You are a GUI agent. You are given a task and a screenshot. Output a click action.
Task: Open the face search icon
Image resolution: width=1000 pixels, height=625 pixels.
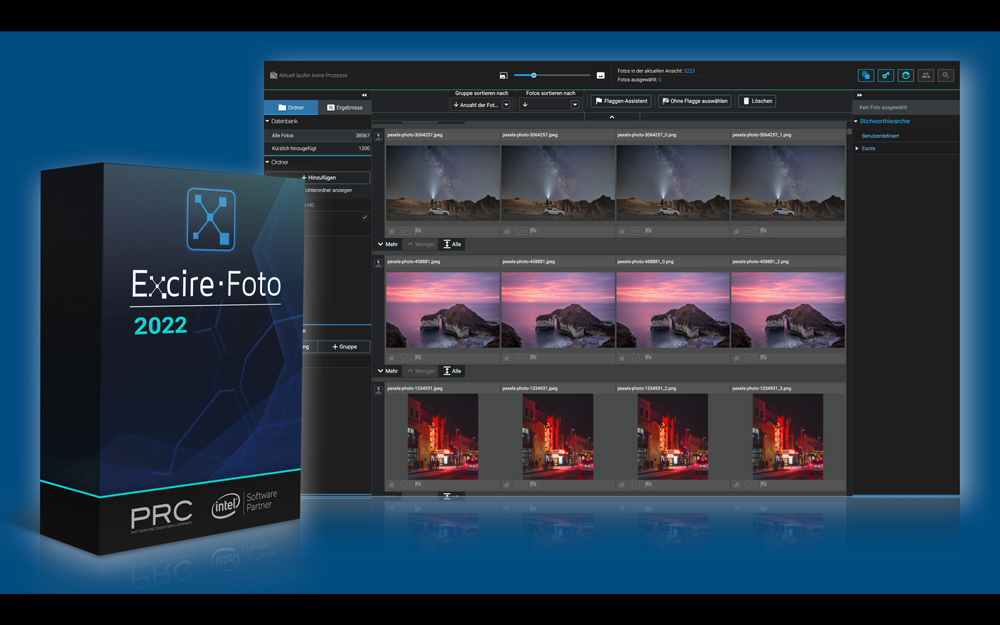tap(906, 75)
